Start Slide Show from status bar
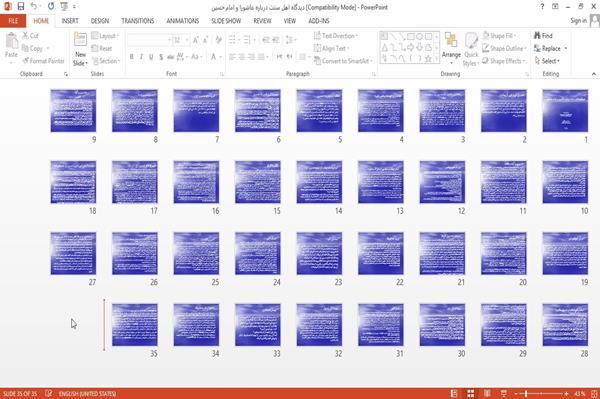The height and width of the screenshot is (399, 600). pos(504,393)
